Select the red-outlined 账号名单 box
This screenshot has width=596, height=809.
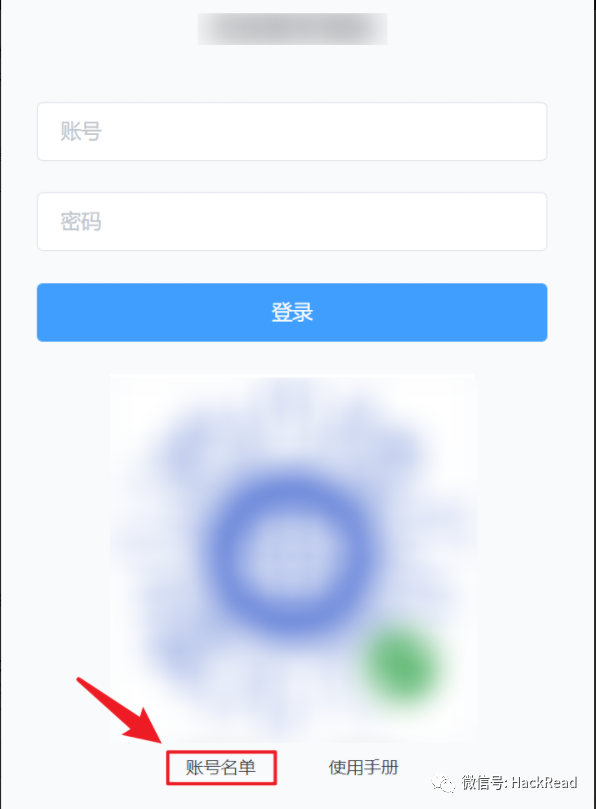pos(221,768)
